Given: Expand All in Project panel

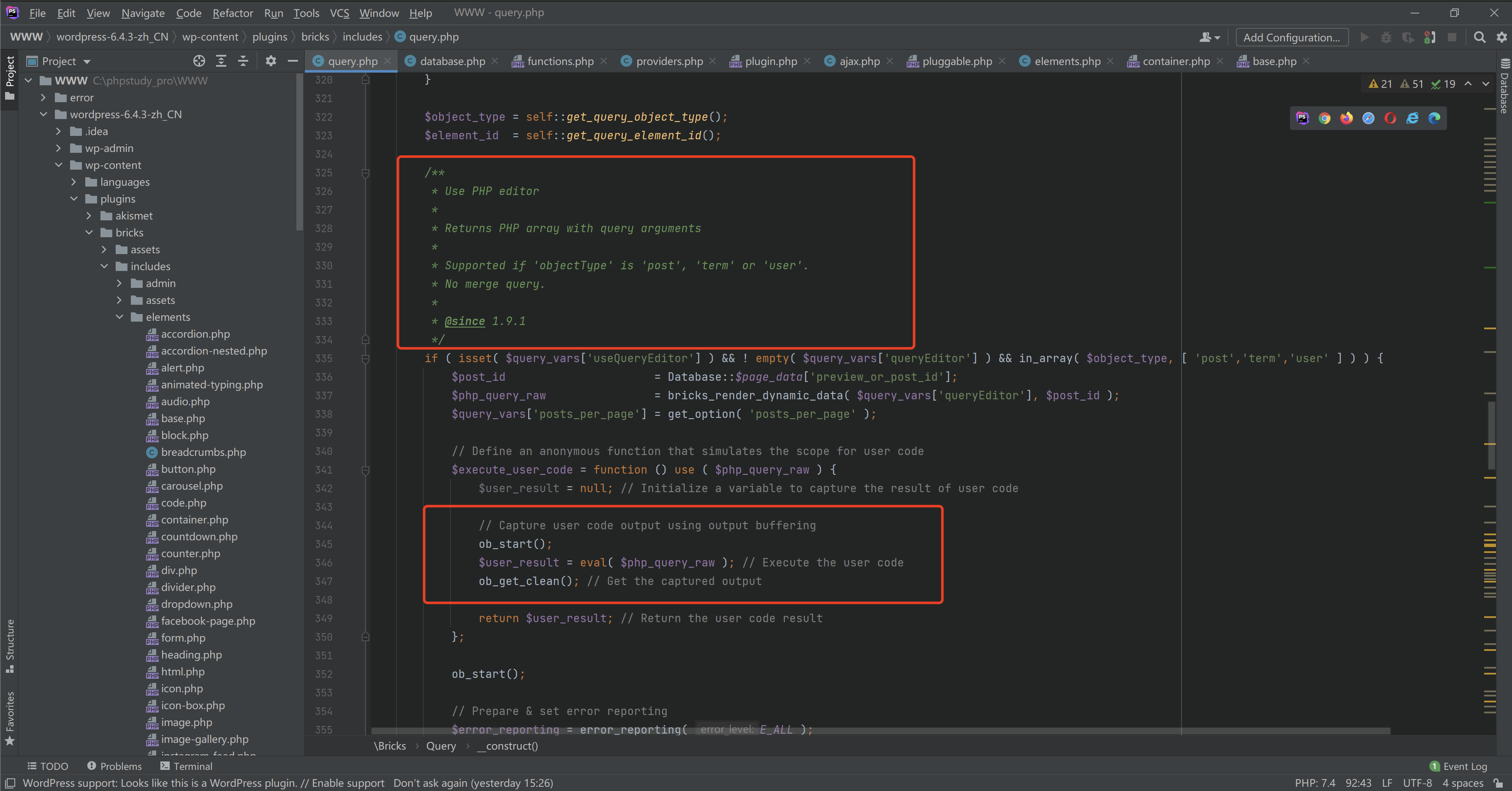Looking at the screenshot, I should (x=221, y=61).
